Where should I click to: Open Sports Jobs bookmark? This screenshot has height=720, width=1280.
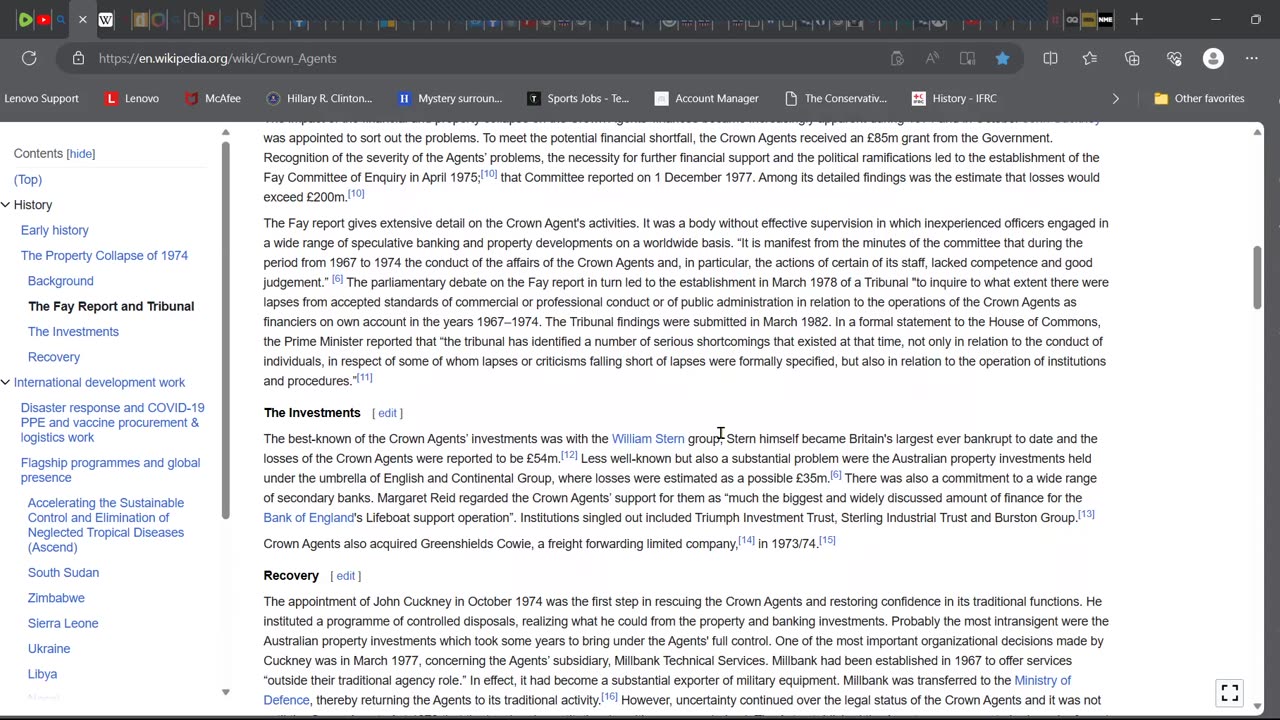[x=578, y=98]
